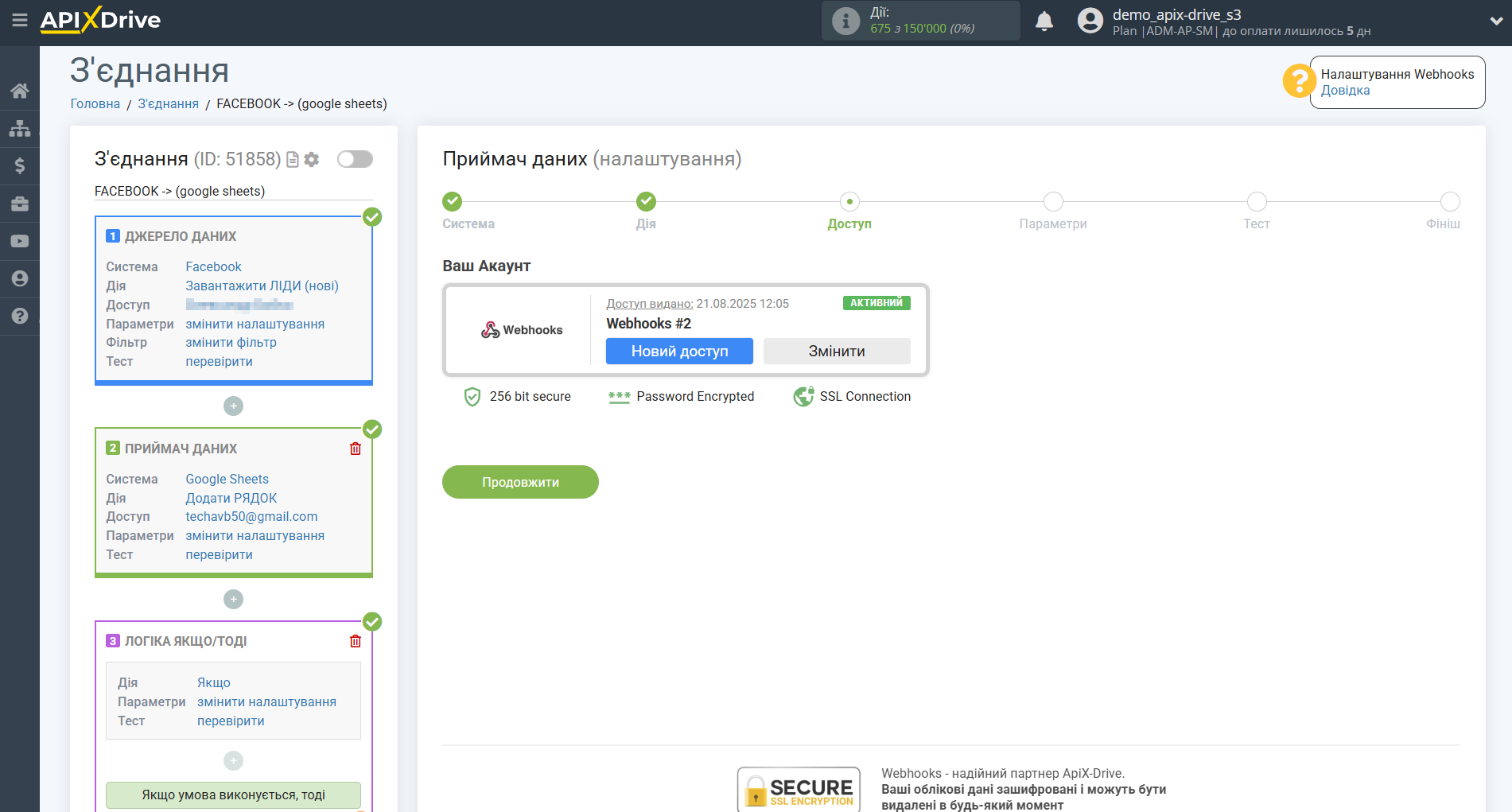
Task: Add step after data source block
Action: coord(233,406)
